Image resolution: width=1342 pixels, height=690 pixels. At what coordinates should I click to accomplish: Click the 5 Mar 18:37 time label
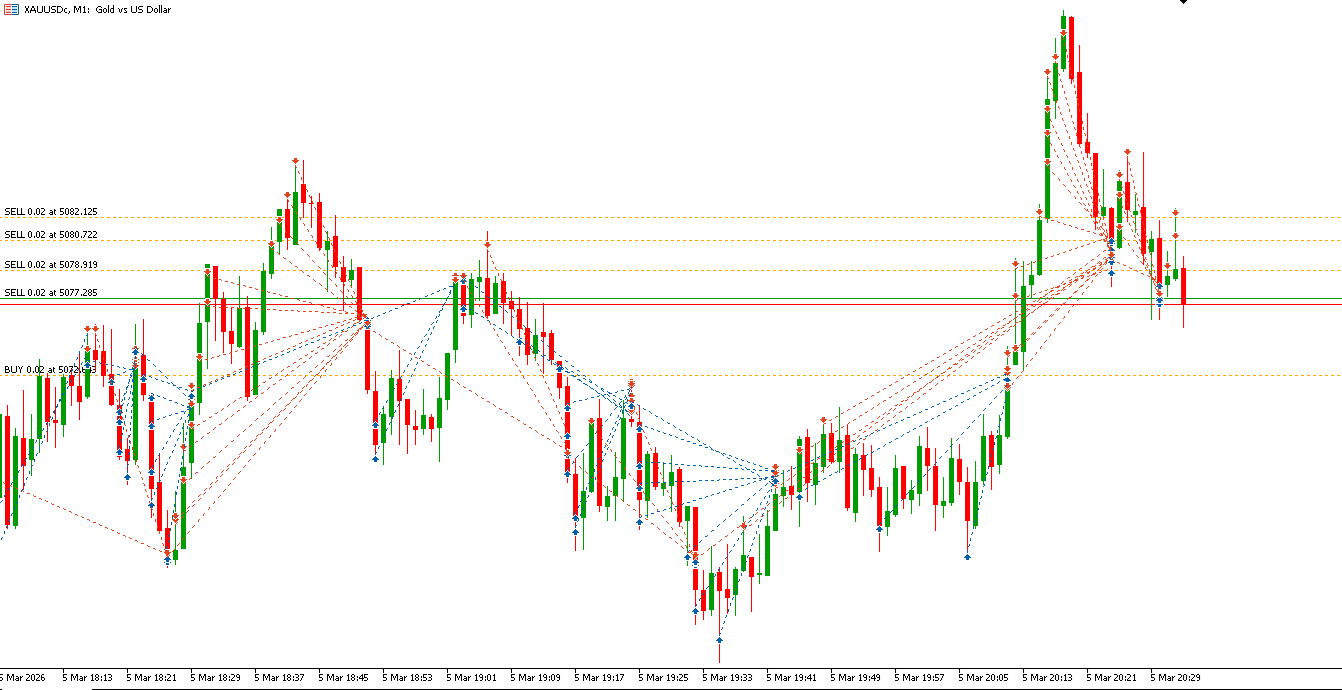[279, 677]
